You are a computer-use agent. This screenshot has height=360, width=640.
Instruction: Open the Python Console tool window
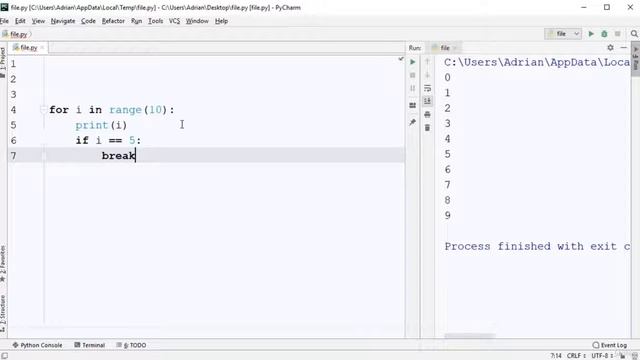pos(37,345)
